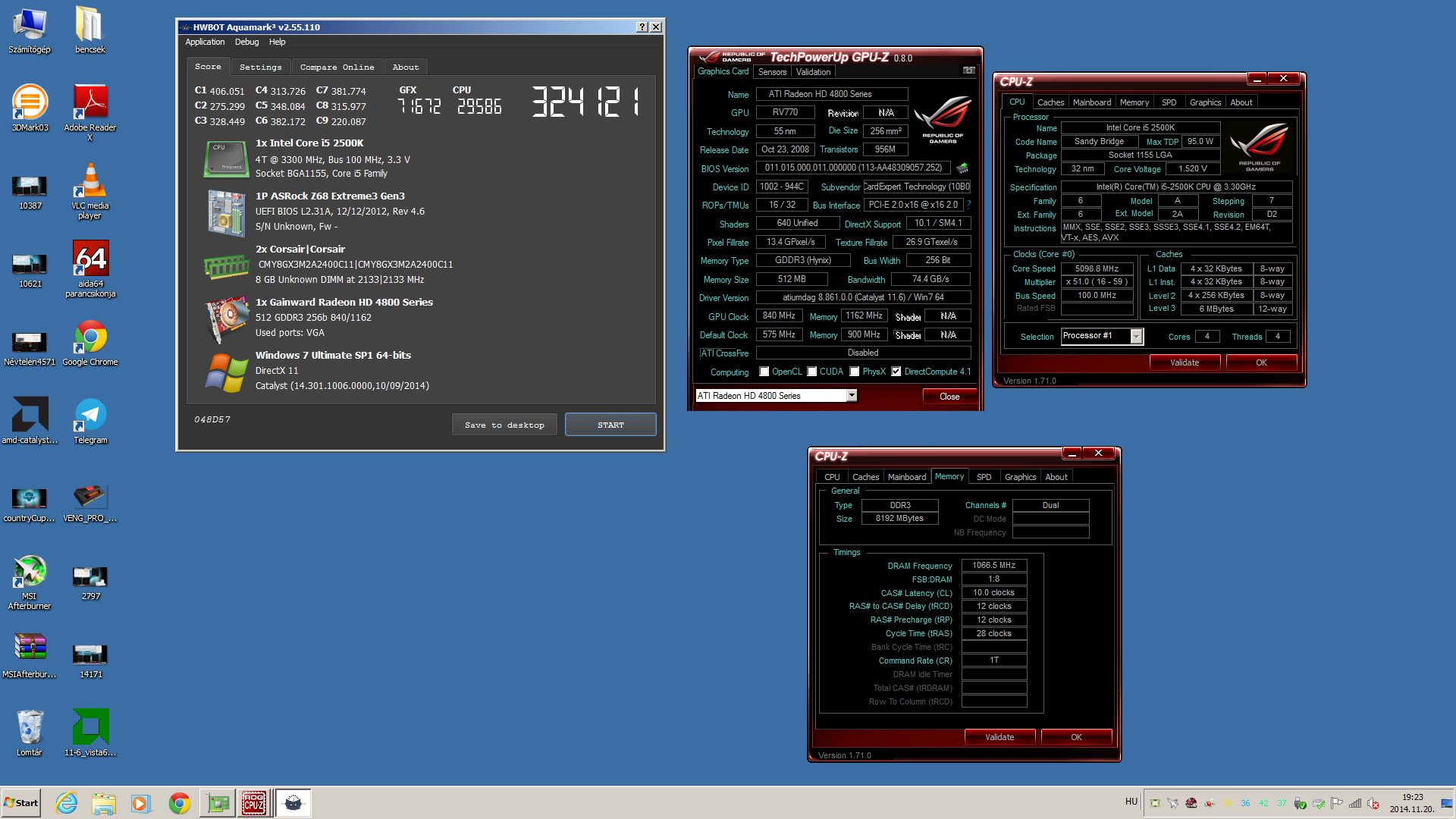Screen dimensions: 1456x819
Task: Click the START button in Aquamark
Action: point(610,425)
